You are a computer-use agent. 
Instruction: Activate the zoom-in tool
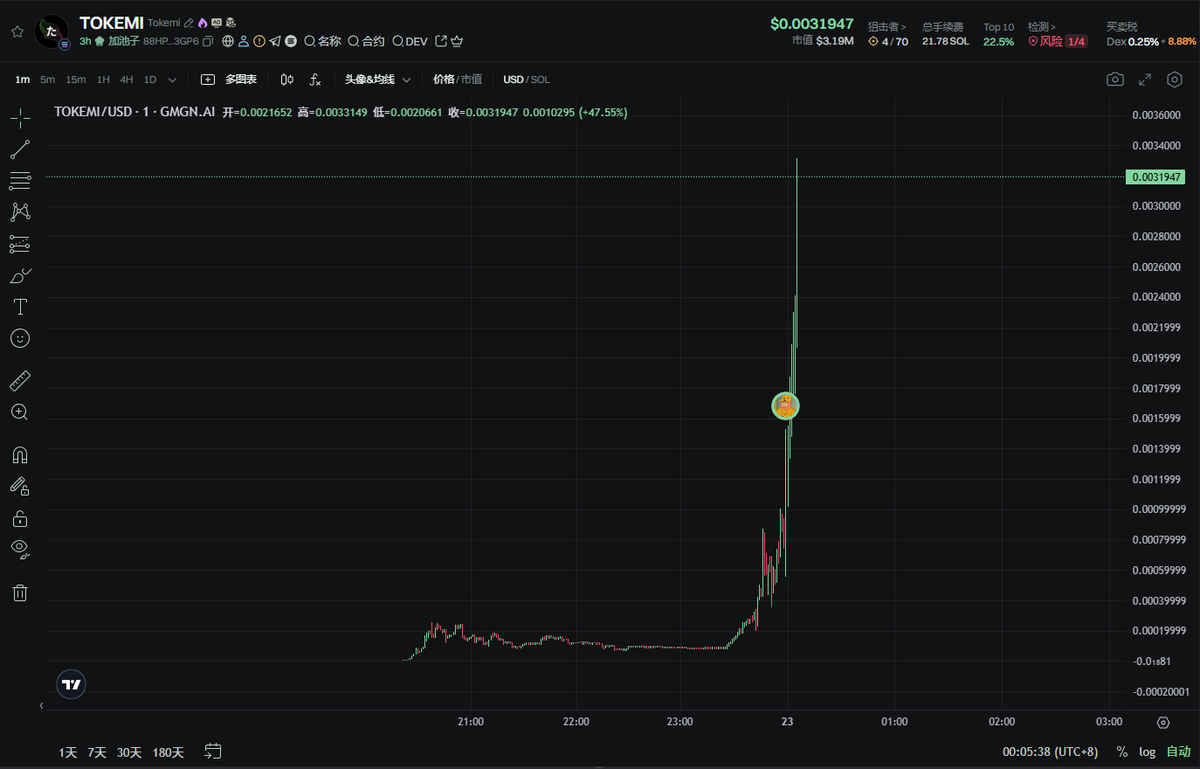(x=20, y=411)
